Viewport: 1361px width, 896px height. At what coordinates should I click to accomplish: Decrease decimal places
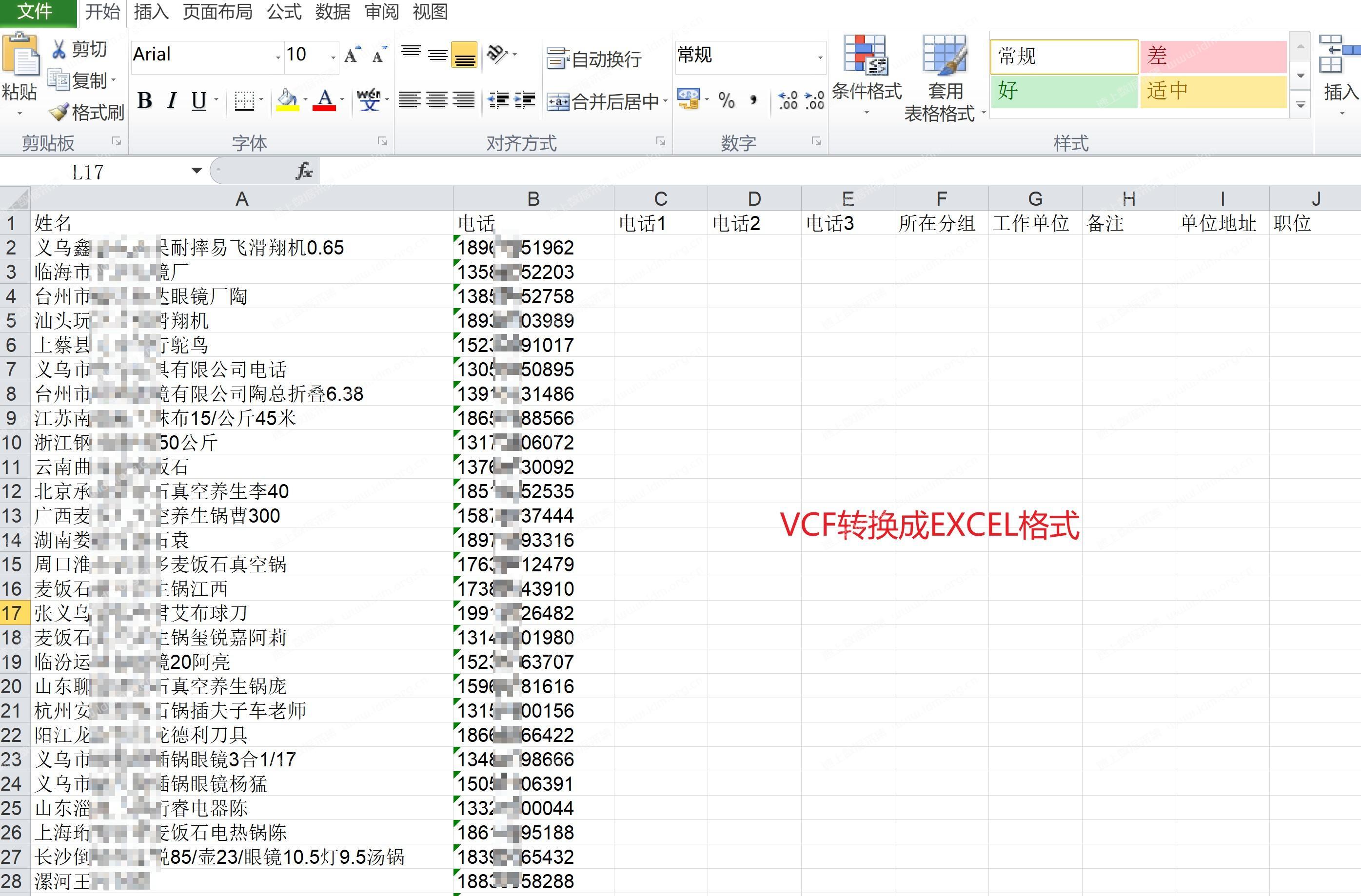click(x=814, y=100)
